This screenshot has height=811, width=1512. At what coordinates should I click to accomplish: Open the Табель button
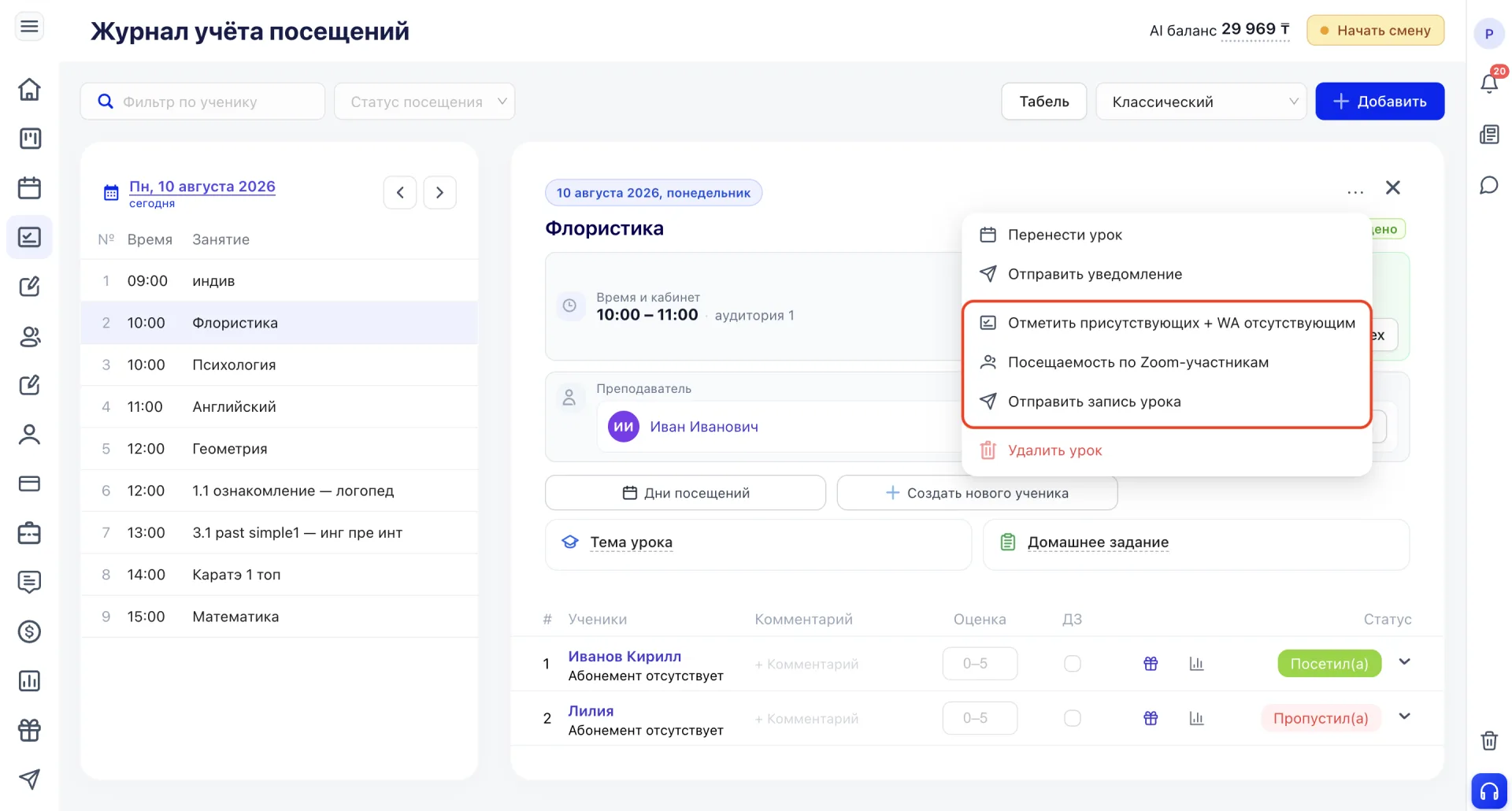pos(1044,102)
